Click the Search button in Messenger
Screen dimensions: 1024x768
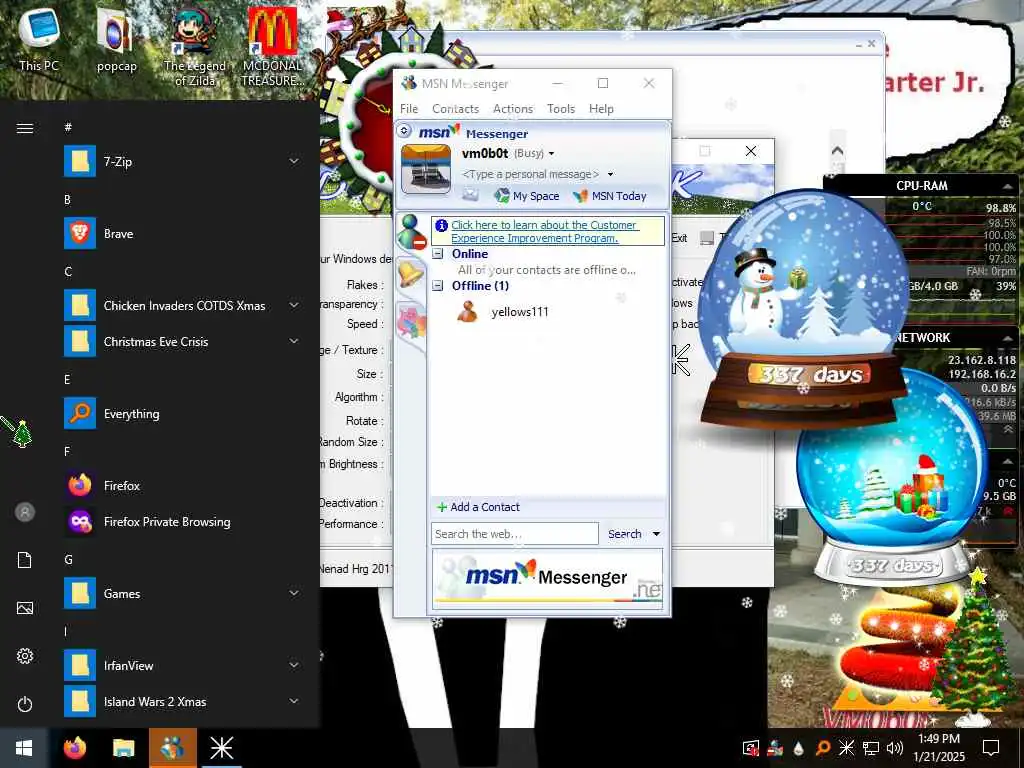pos(624,534)
